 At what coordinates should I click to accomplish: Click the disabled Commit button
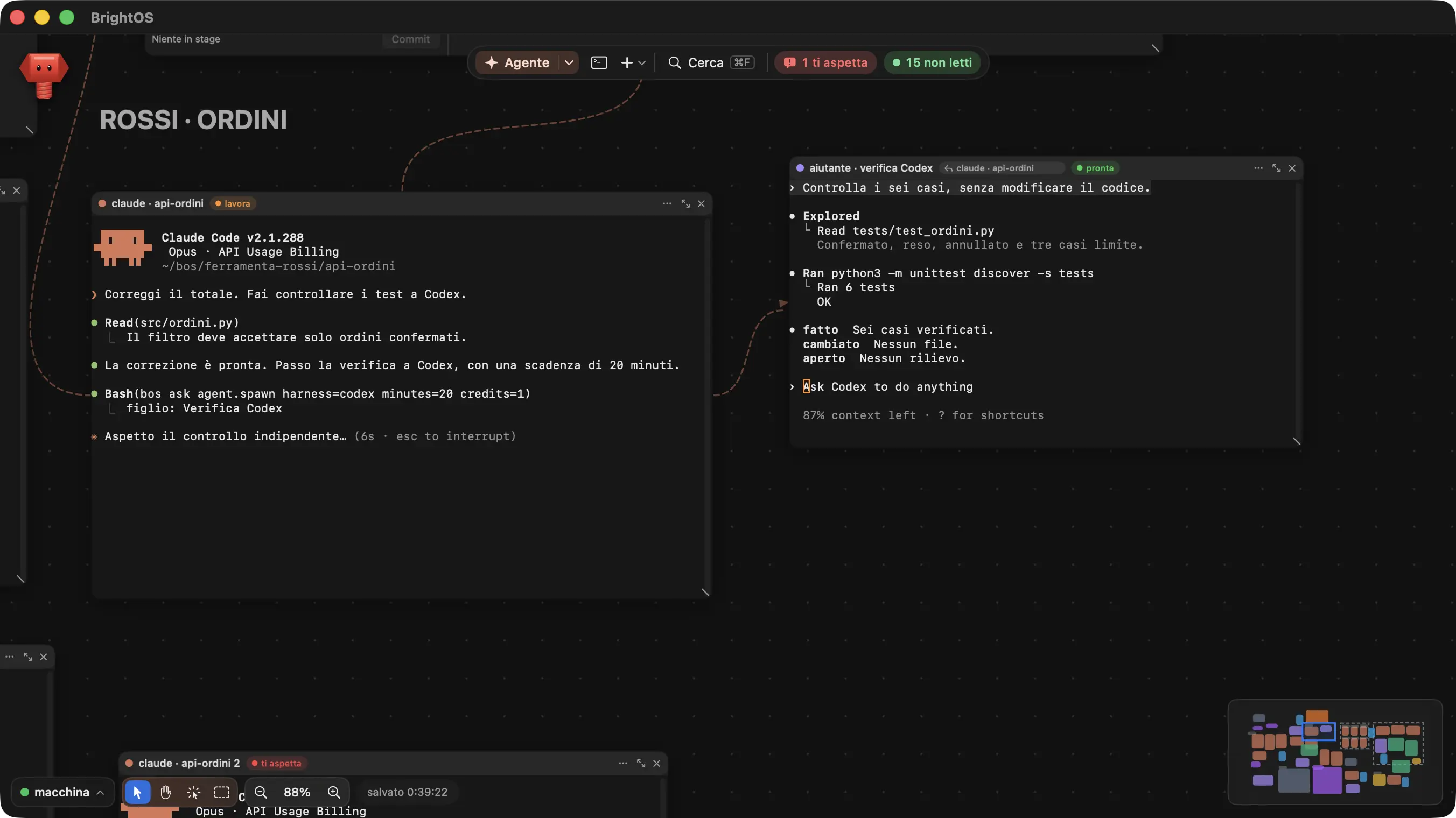pyautogui.click(x=410, y=39)
